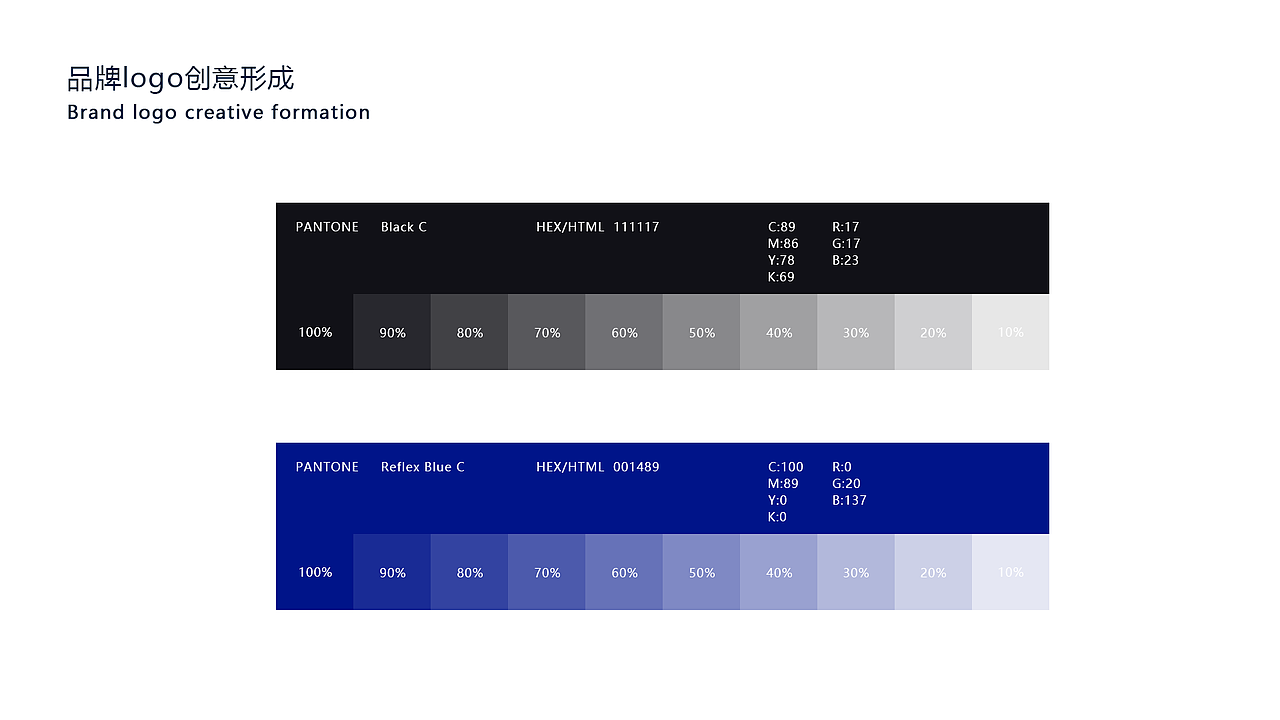Screen dimensions: 1280x720
Task: Click the Chinese title 品牌logo创意形成
Action: [181, 78]
